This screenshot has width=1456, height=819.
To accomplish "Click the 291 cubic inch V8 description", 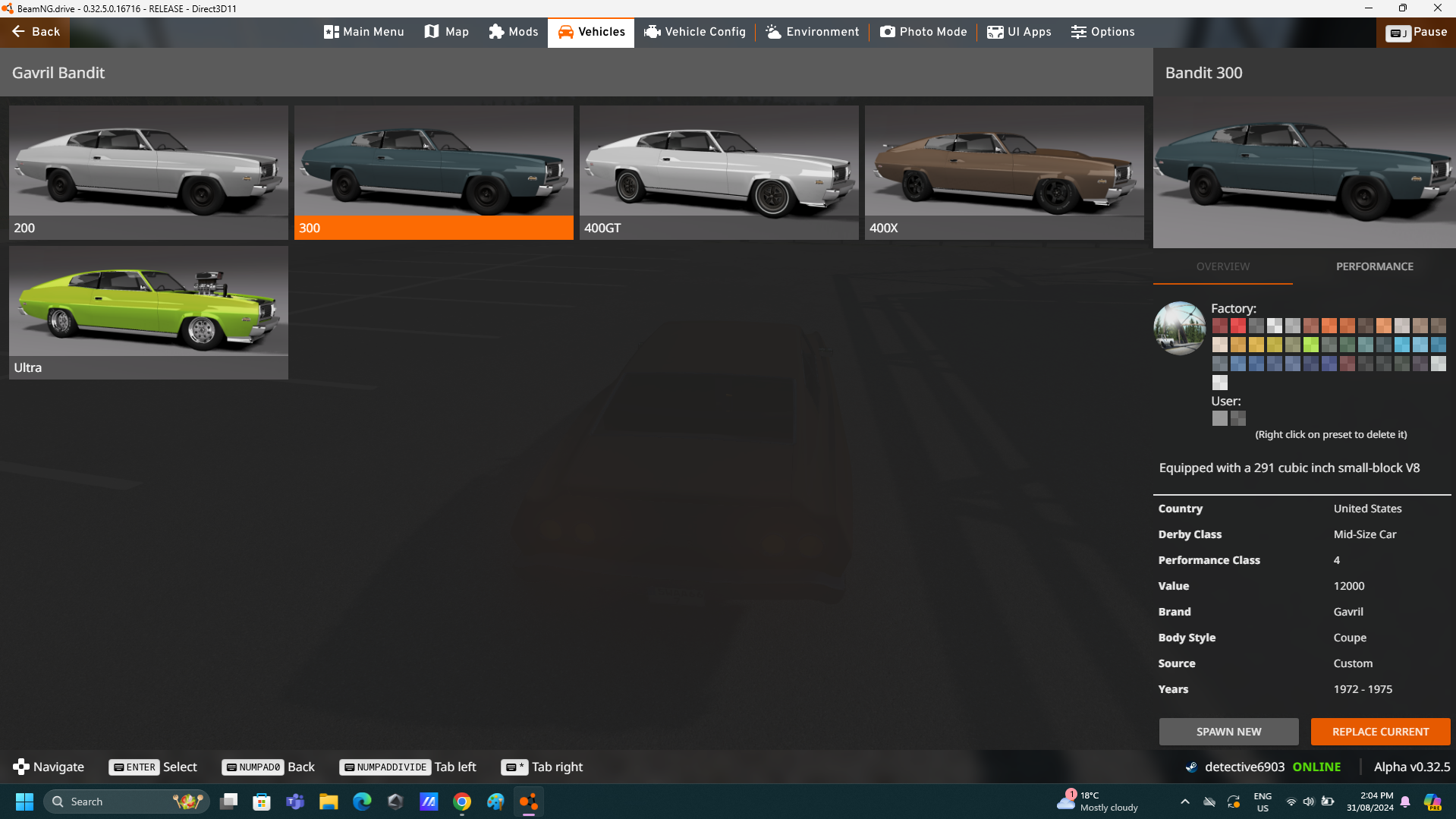I will click(x=1289, y=468).
